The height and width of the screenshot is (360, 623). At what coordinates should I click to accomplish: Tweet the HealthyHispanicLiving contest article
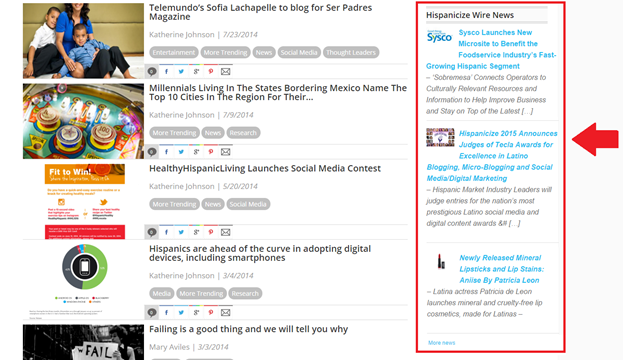pyautogui.click(x=181, y=232)
